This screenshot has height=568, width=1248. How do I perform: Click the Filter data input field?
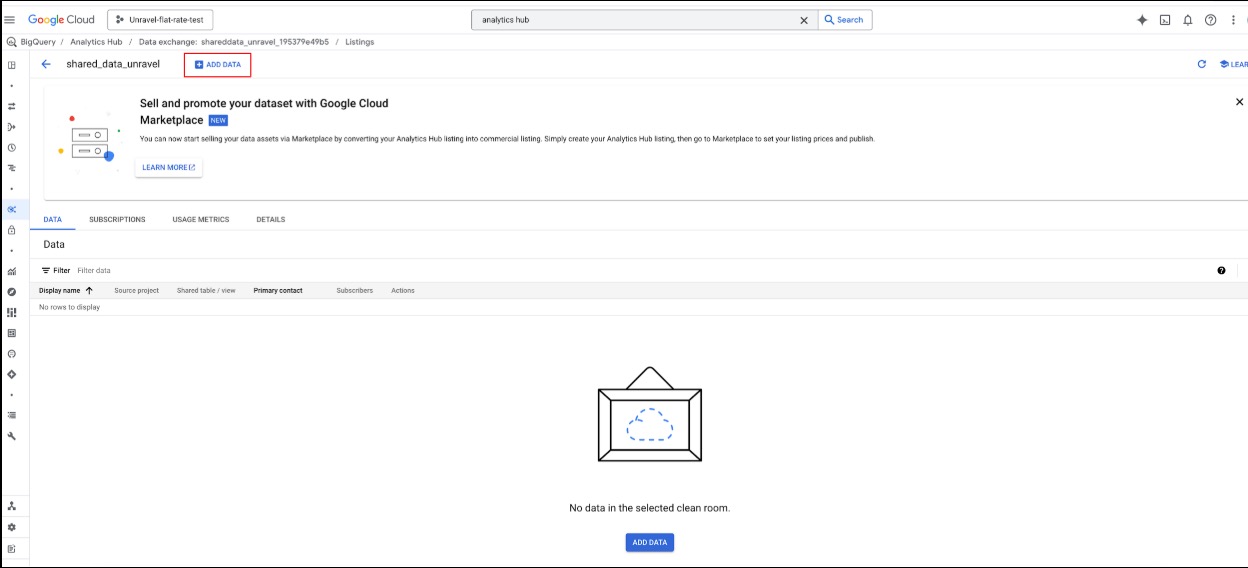(140, 270)
